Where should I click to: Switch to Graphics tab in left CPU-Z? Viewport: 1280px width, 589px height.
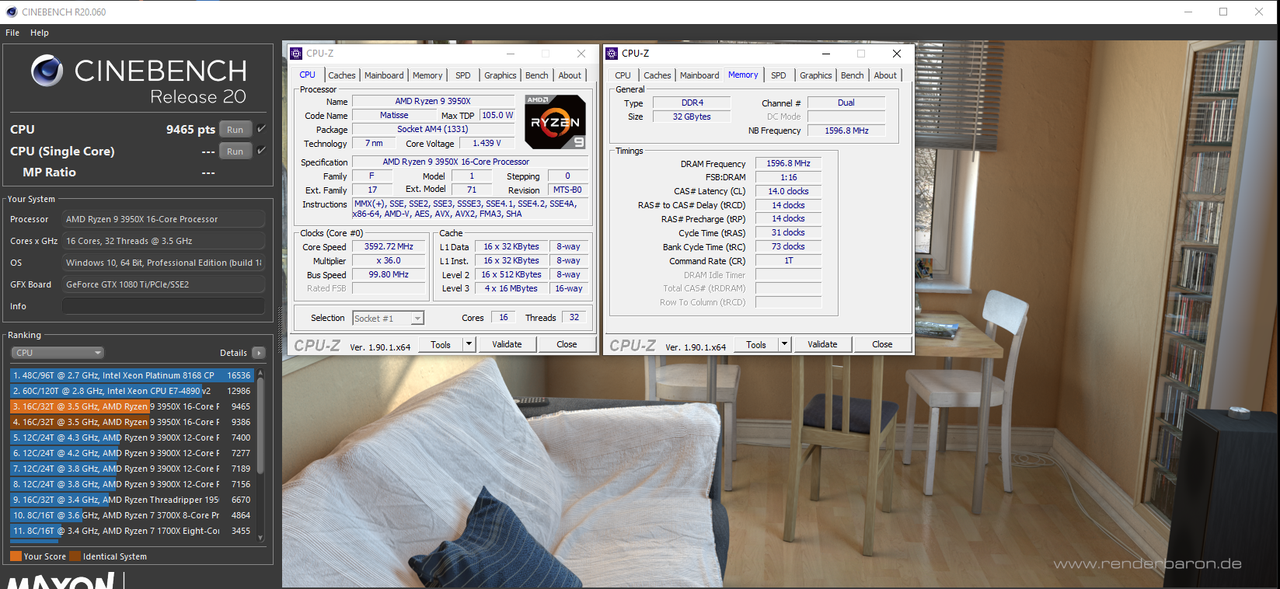click(x=500, y=75)
